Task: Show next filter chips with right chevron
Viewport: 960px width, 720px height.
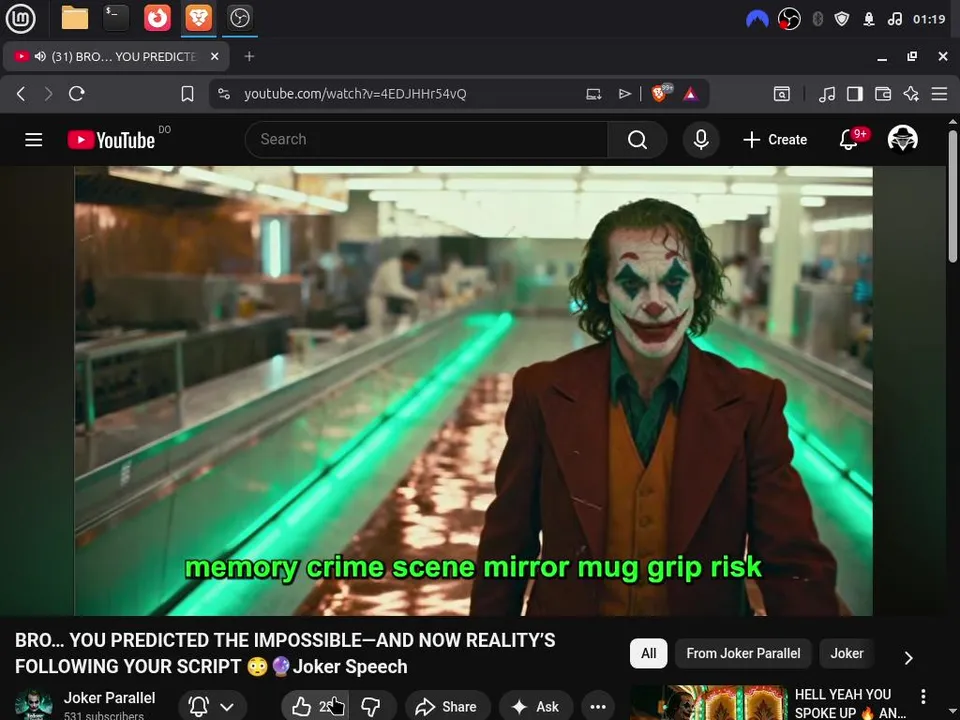Action: [x=909, y=658]
